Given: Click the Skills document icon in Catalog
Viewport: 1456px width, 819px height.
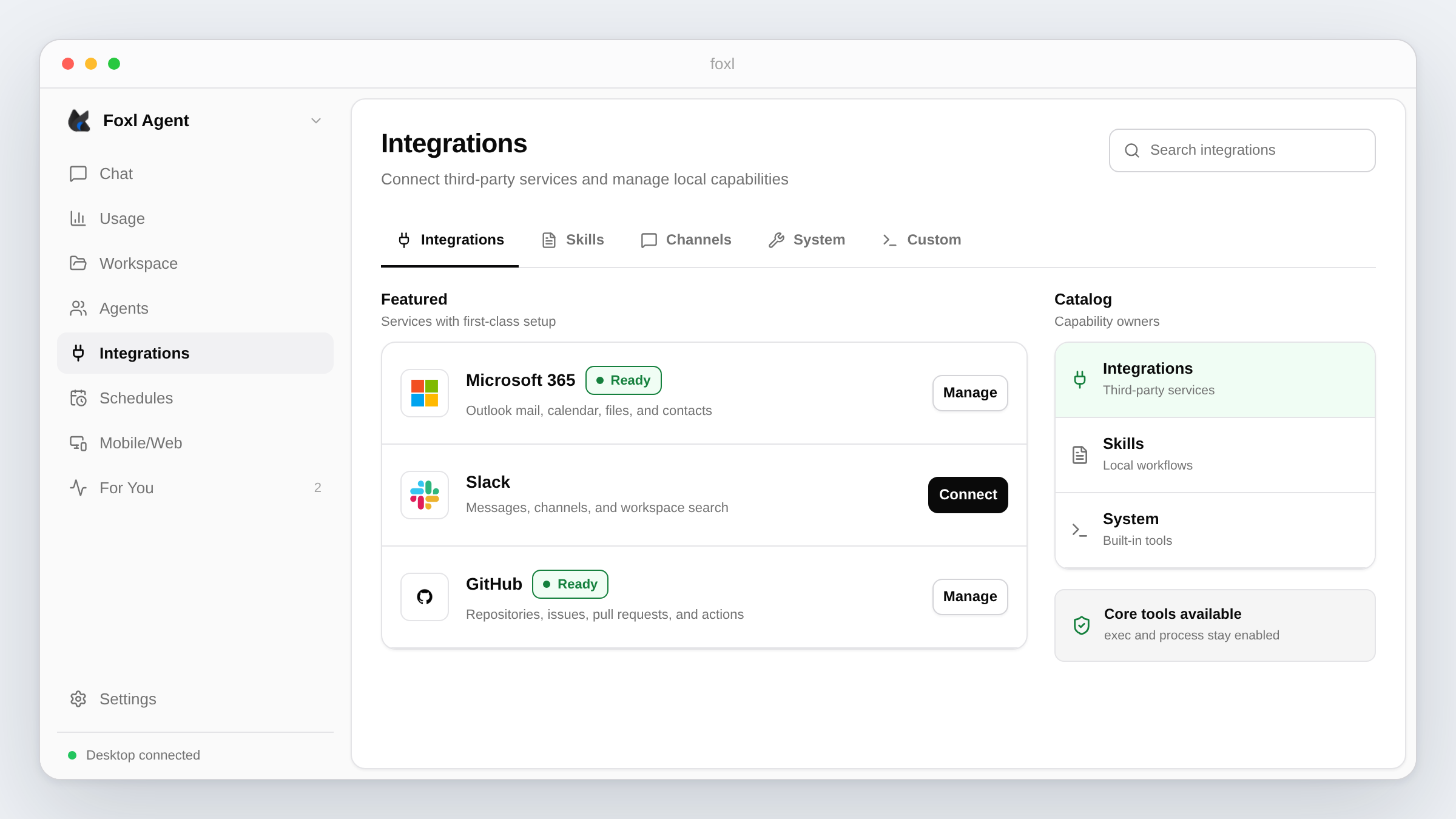Looking at the screenshot, I should click(x=1080, y=455).
